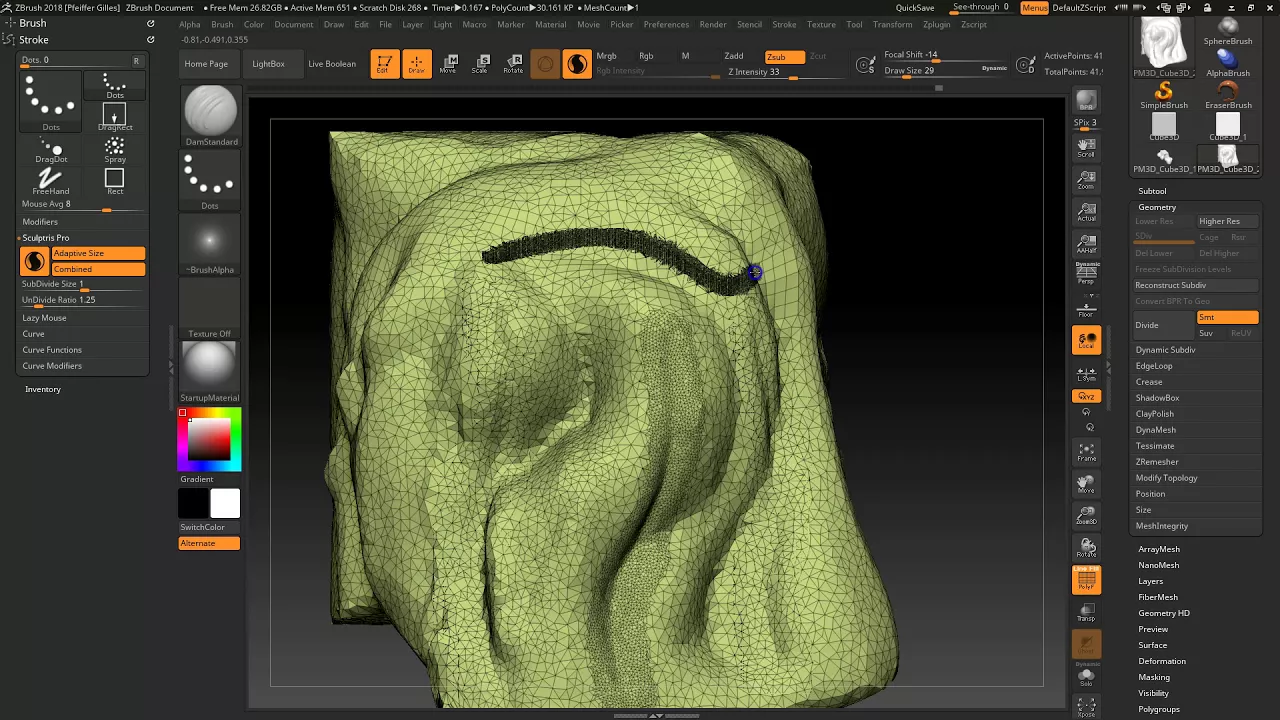Open the Stencil menu
The image size is (1280, 720).
[749, 24]
